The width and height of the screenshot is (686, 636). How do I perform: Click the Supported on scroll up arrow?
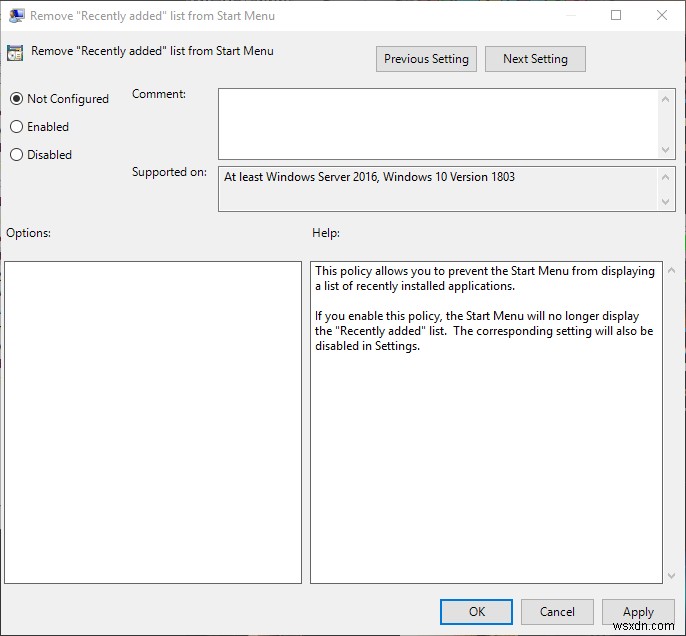[x=665, y=177]
